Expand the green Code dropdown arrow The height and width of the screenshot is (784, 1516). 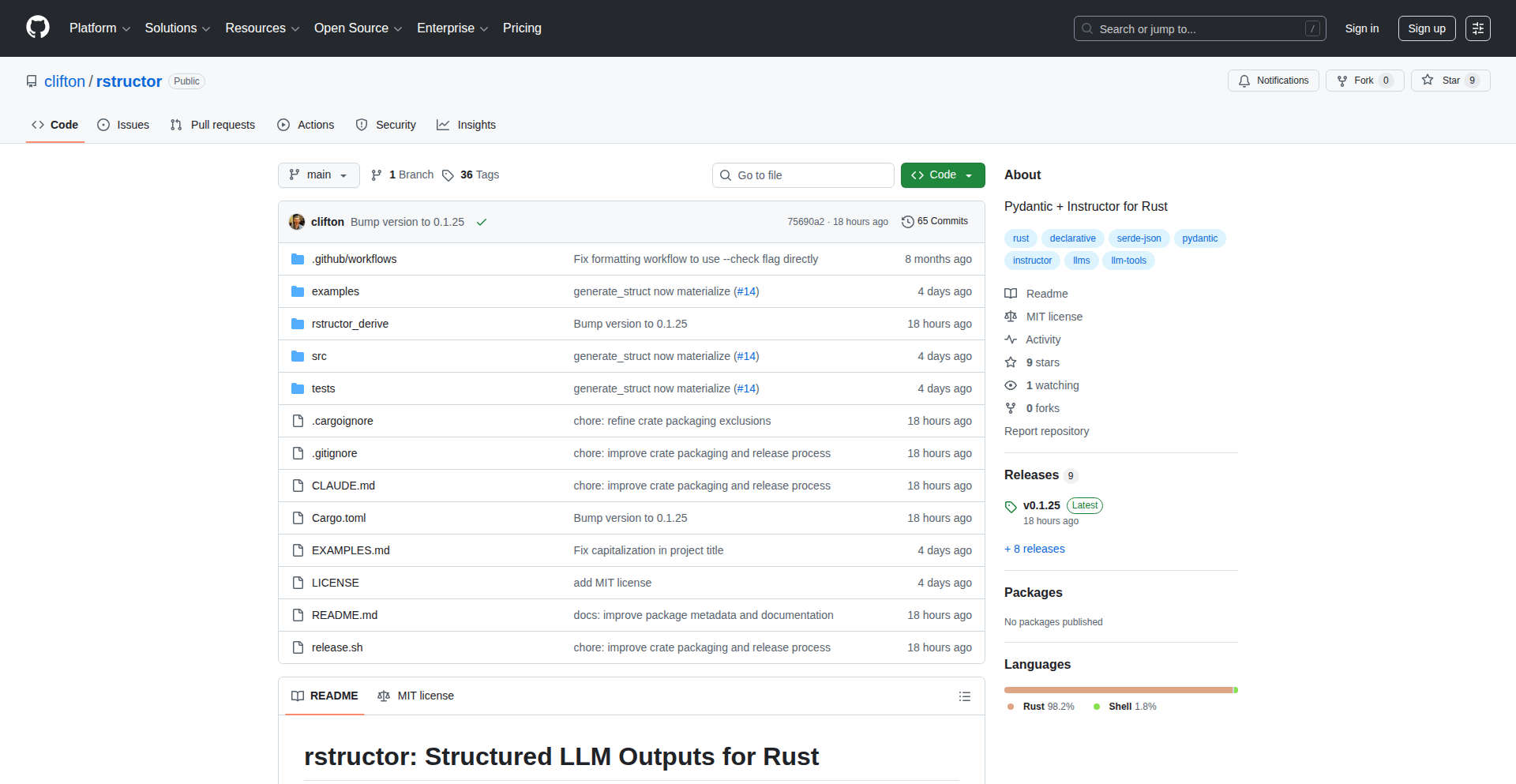970,174
